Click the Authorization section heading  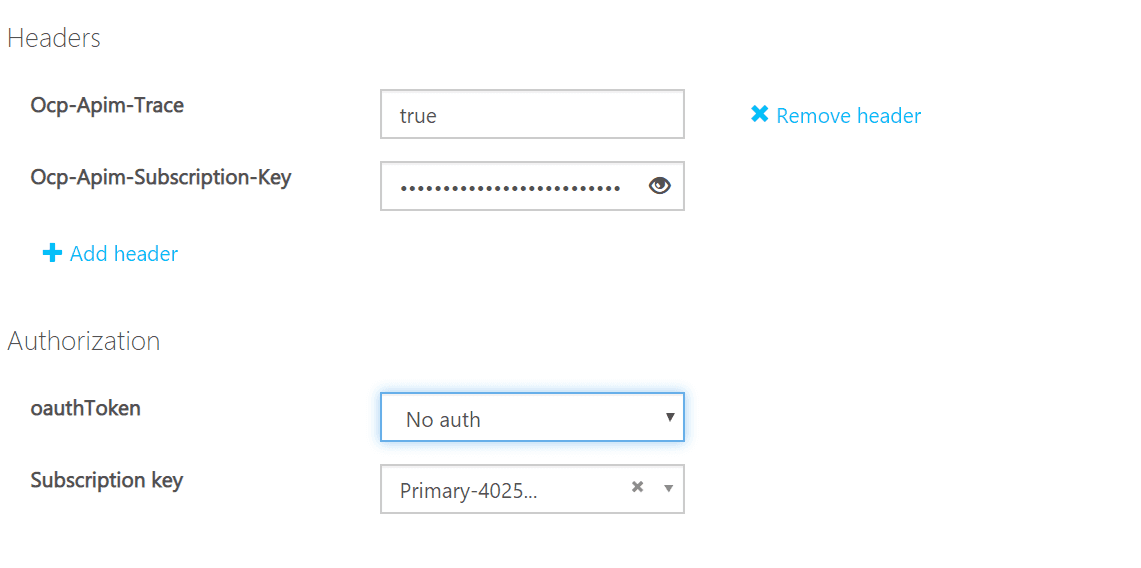tap(84, 340)
